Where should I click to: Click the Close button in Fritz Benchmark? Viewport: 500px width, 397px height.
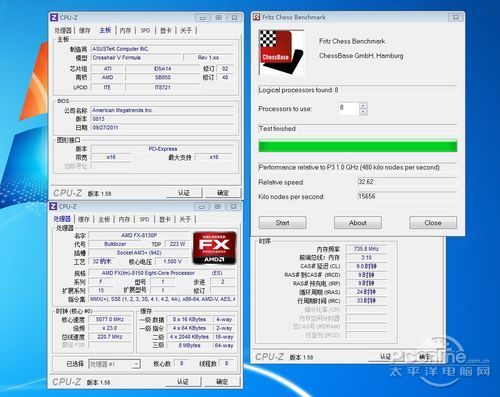coord(433,223)
